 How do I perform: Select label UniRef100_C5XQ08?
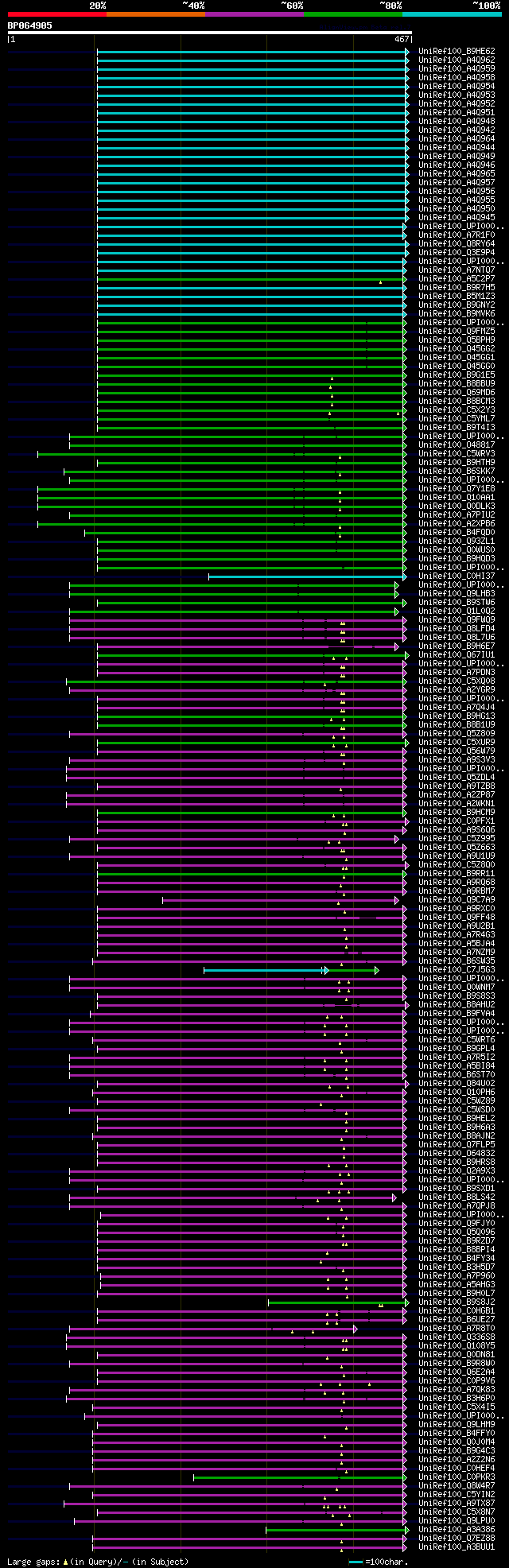pyautogui.click(x=457, y=681)
